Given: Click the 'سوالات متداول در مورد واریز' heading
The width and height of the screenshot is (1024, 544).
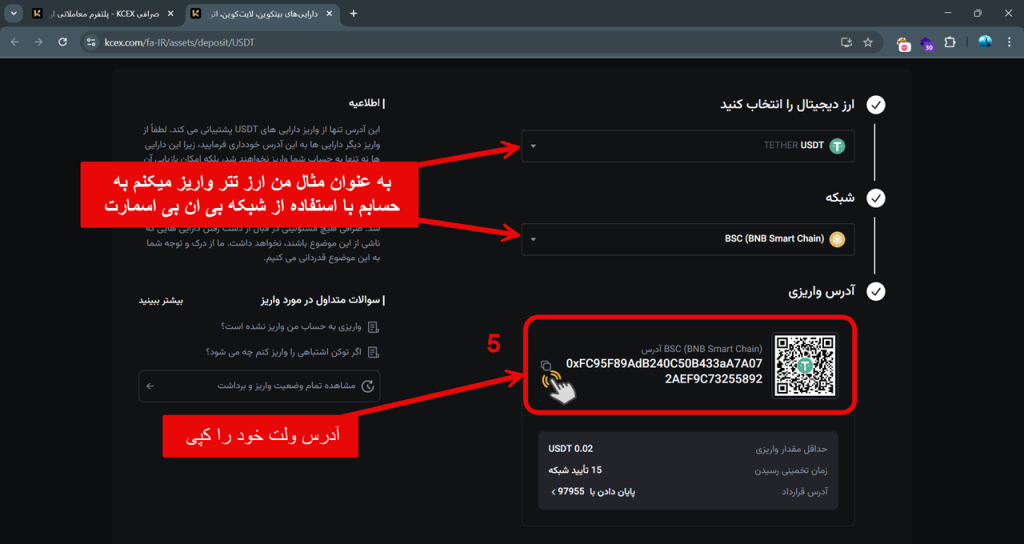Looking at the screenshot, I should [x=323, y=300].
